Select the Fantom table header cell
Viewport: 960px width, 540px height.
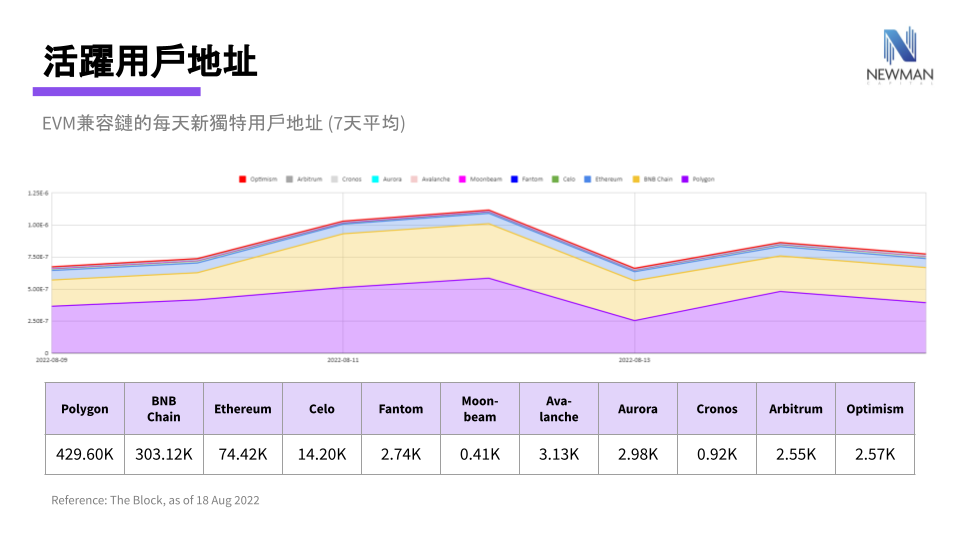tap(400, 409)
